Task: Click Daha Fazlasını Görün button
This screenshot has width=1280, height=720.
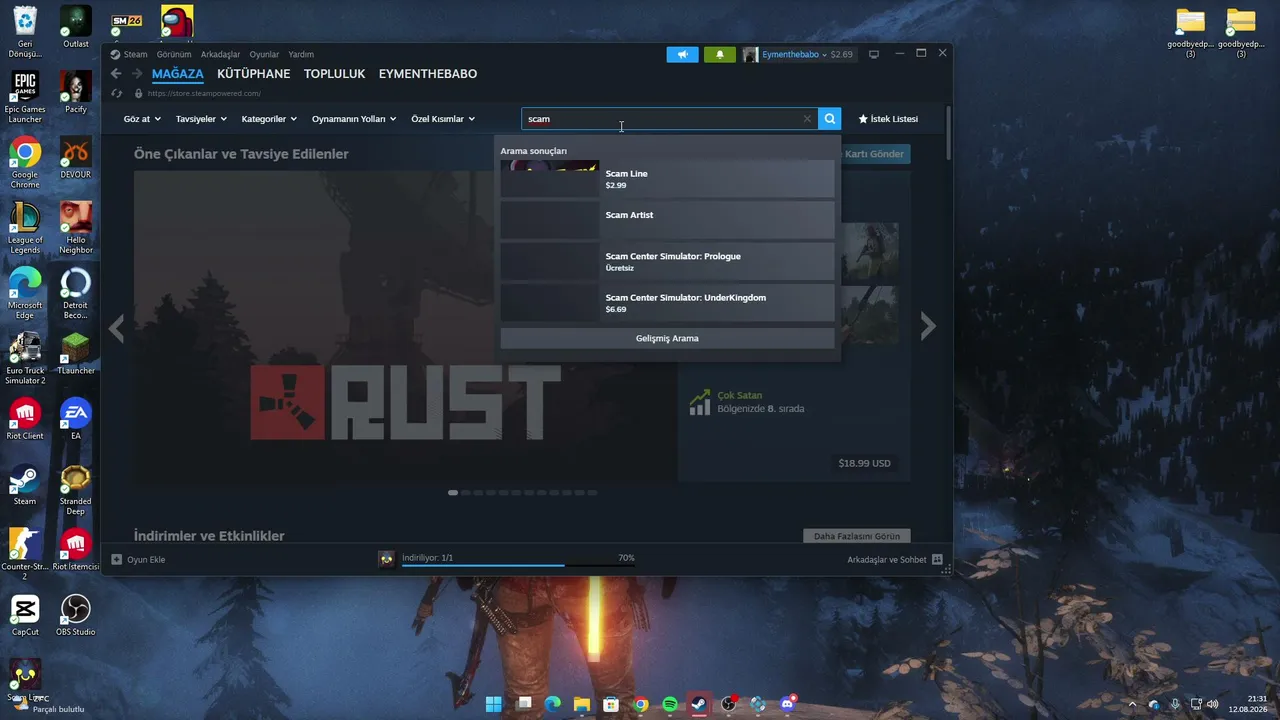Action: tap(857, 537)
